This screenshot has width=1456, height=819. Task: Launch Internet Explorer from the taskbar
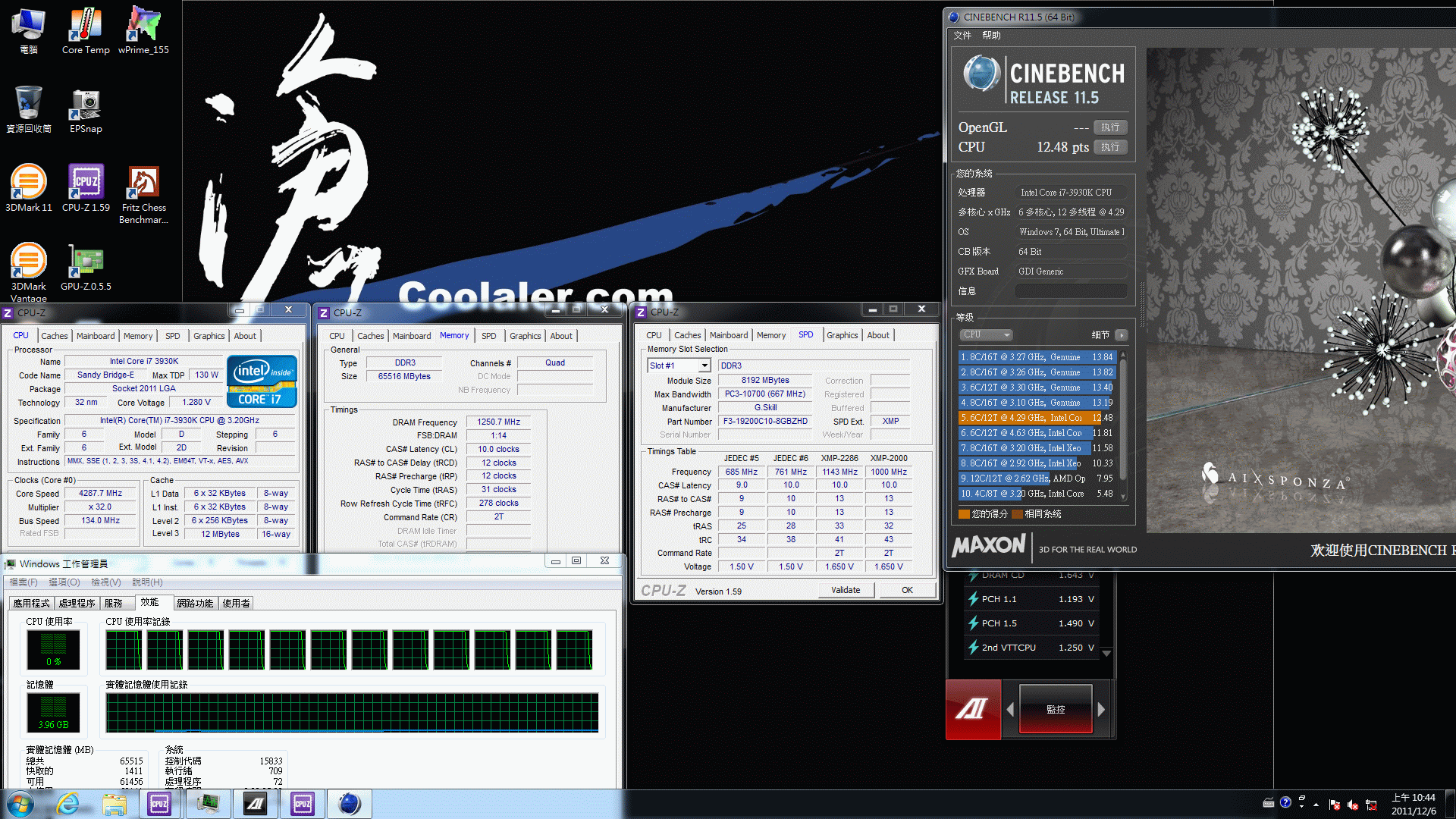[x=68, y=804]
